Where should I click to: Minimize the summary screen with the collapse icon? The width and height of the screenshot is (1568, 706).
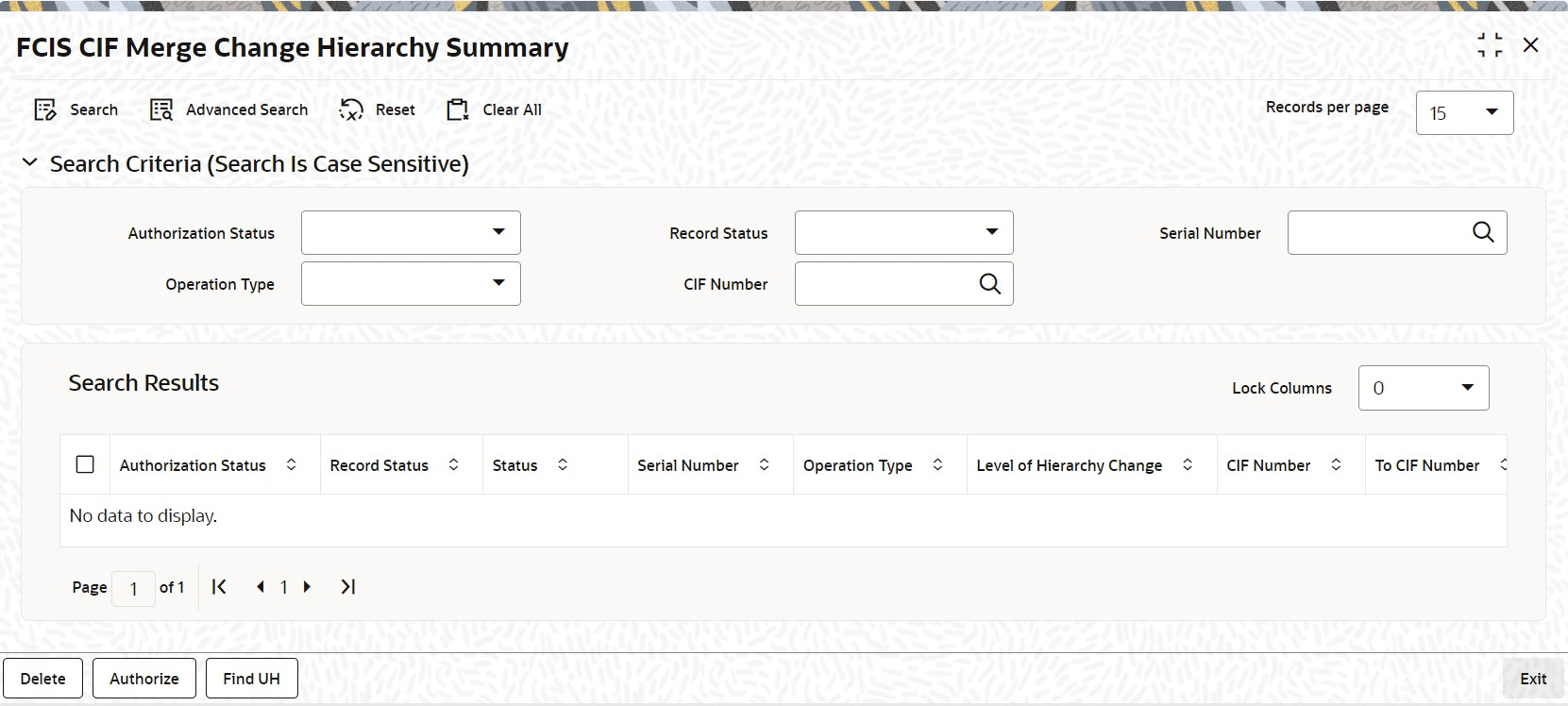click(x=1490, y=45)
